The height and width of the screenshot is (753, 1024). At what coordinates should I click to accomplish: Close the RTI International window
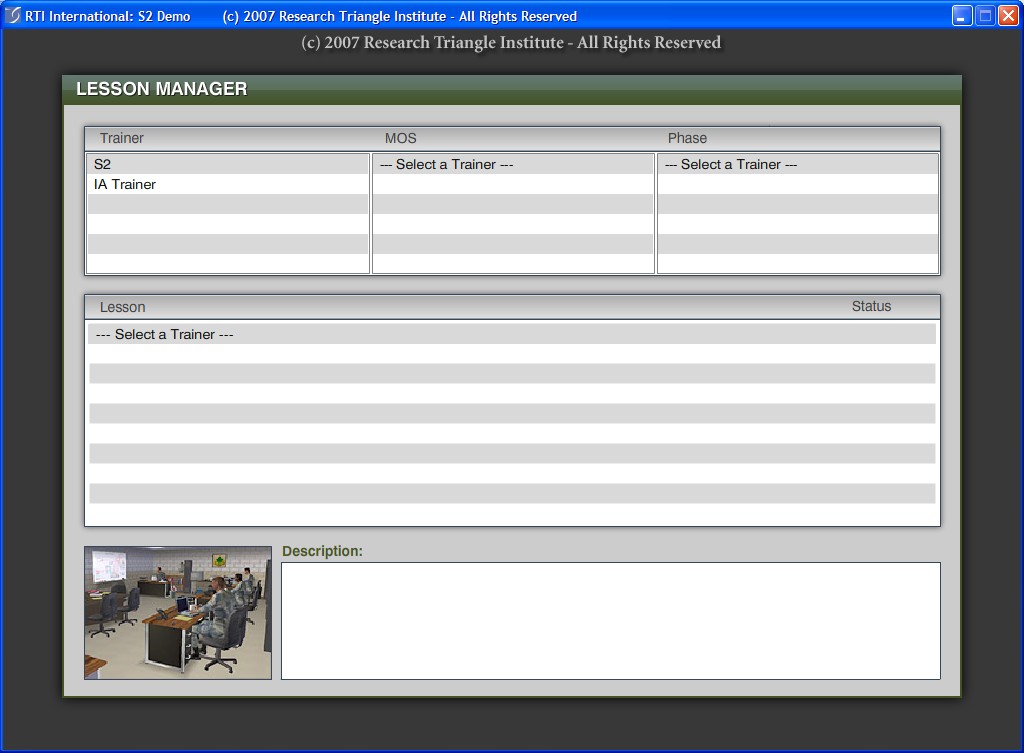(x=1008, y=16)
